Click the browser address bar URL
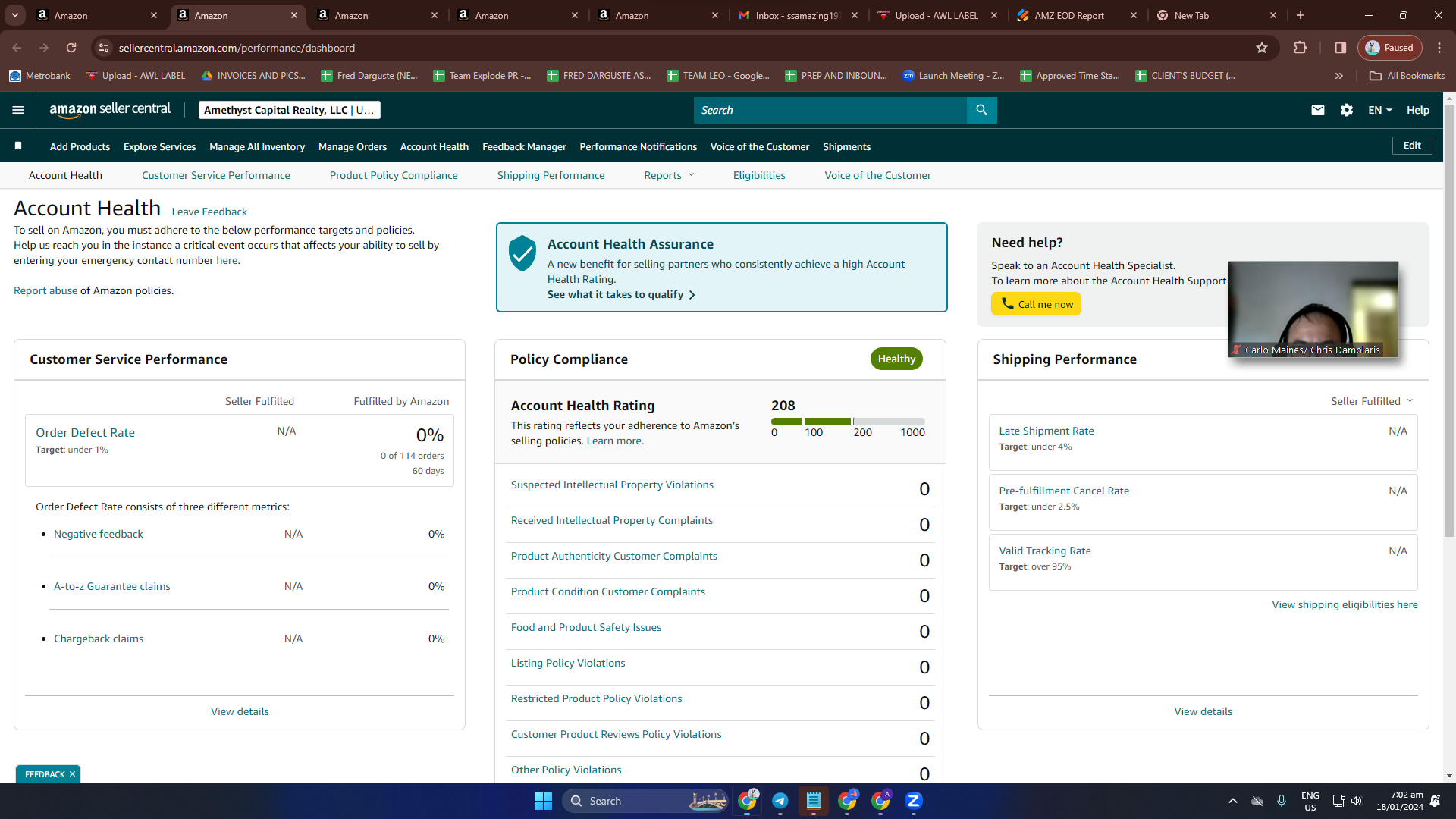1456x819 pixels. coord(237,48)
